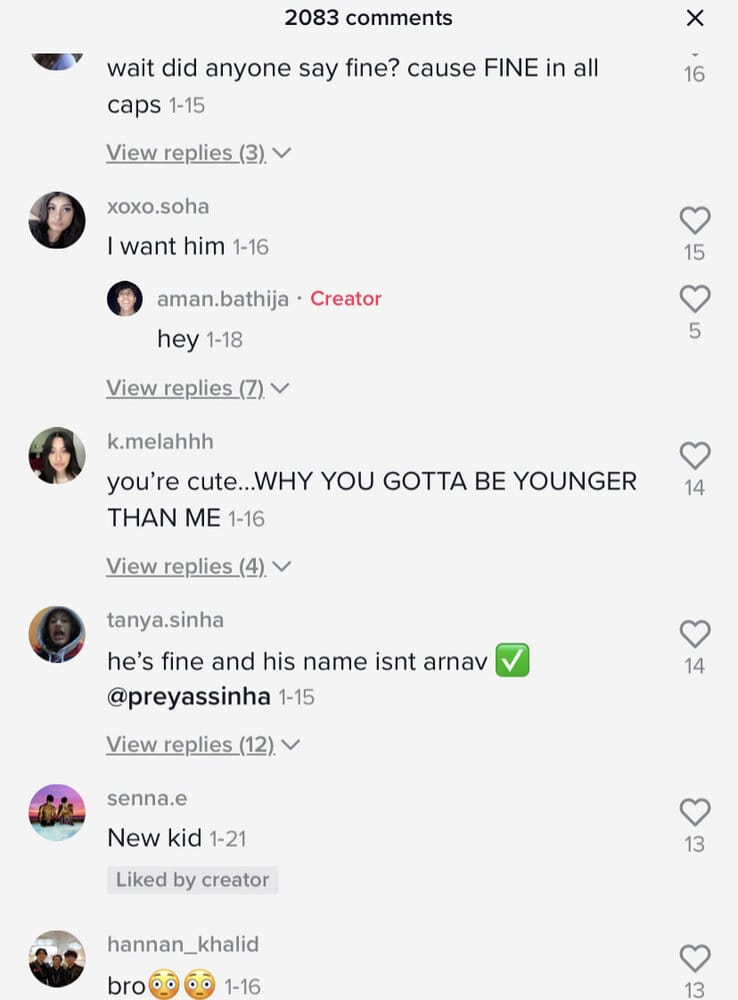Open the aman.bathija creator username

223,299
